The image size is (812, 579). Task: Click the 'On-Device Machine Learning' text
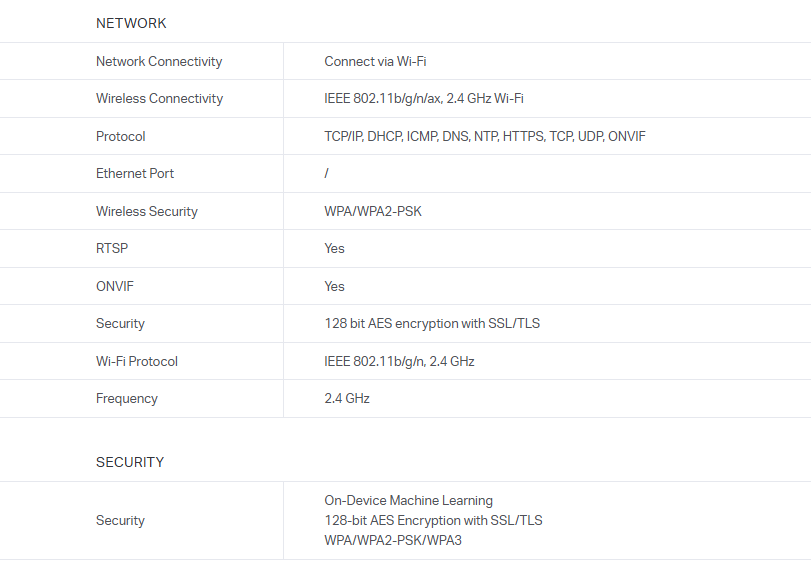pos(408,500)
